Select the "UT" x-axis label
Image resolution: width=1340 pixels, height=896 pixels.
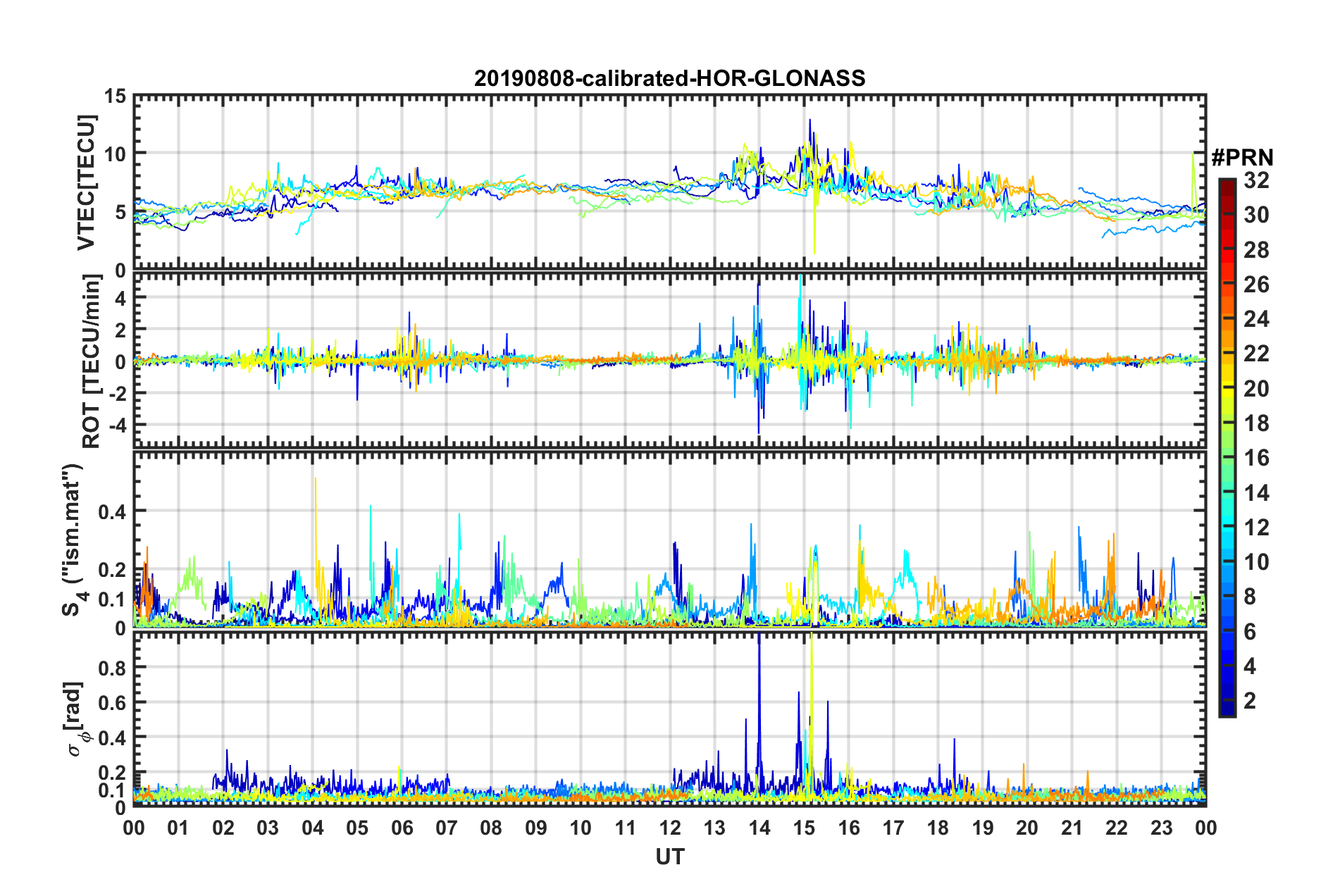click(669, 857)
